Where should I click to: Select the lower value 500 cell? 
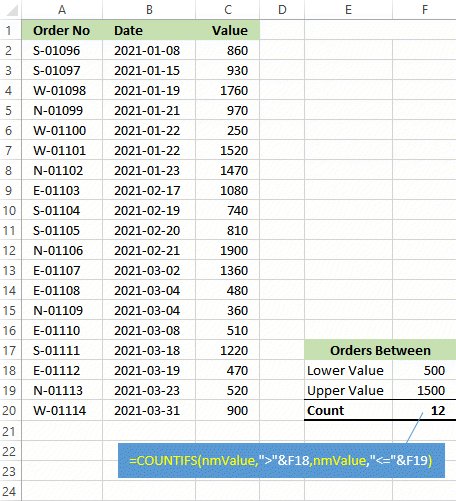pos(424,370)
